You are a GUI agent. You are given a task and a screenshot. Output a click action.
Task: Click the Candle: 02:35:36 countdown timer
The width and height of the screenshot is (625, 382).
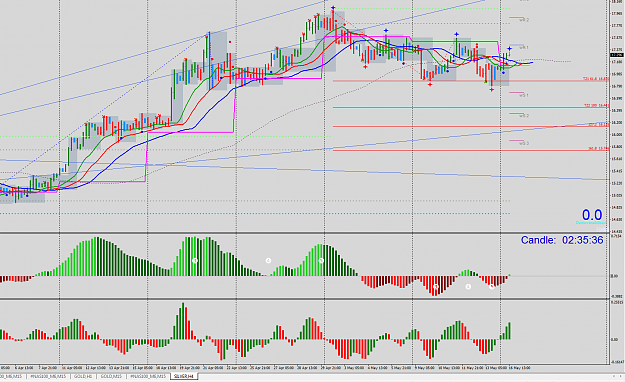562,240
